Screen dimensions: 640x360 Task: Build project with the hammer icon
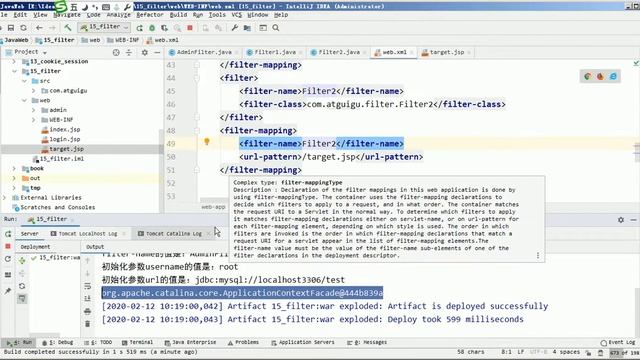(x=68, y=28)
